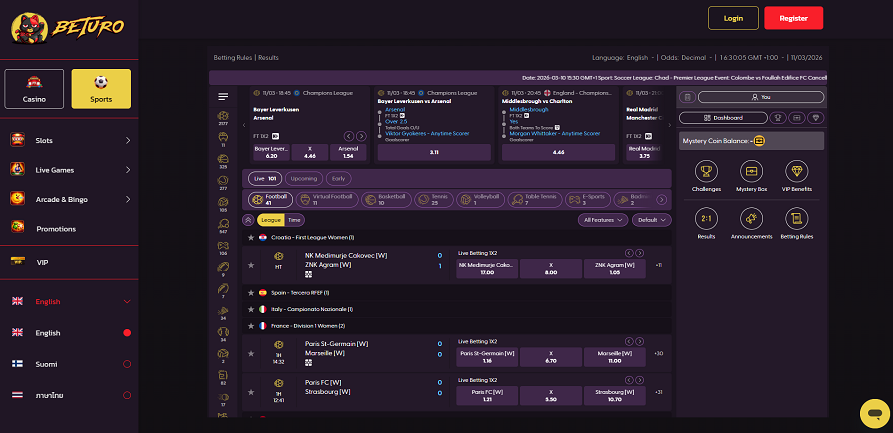Expand the Italy Campionato Nazionale league row

click(x=457, y=309)
